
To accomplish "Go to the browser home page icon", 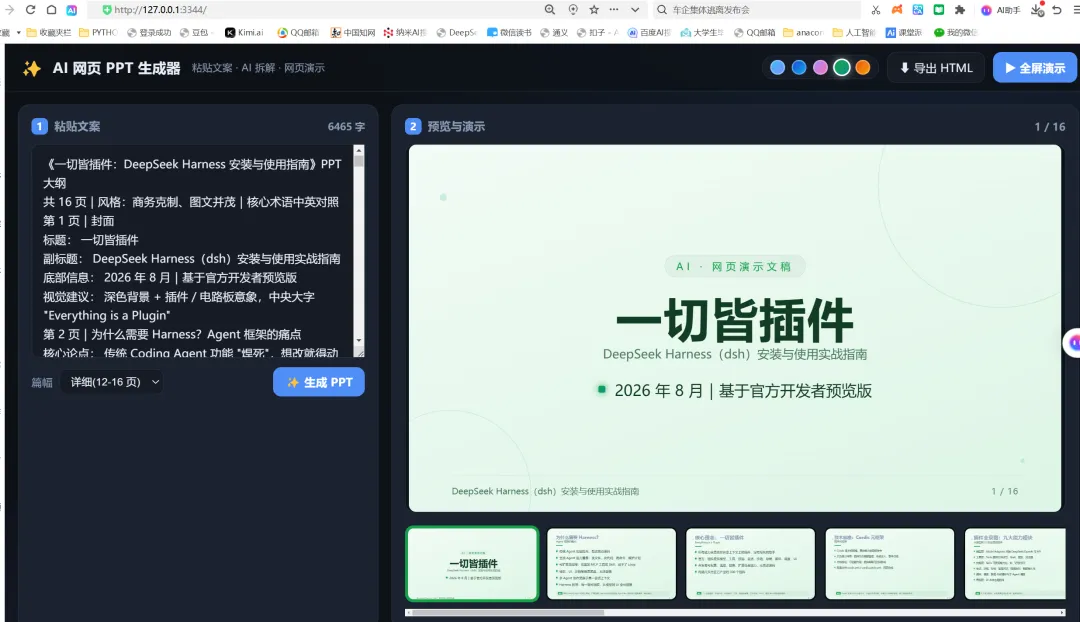I will point(52,10).
